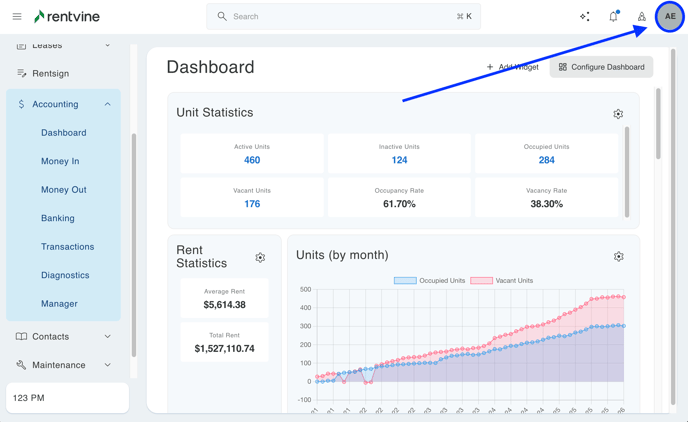Open the AI sparkle assistant icon
688x422 pixels.
(585, 16)
